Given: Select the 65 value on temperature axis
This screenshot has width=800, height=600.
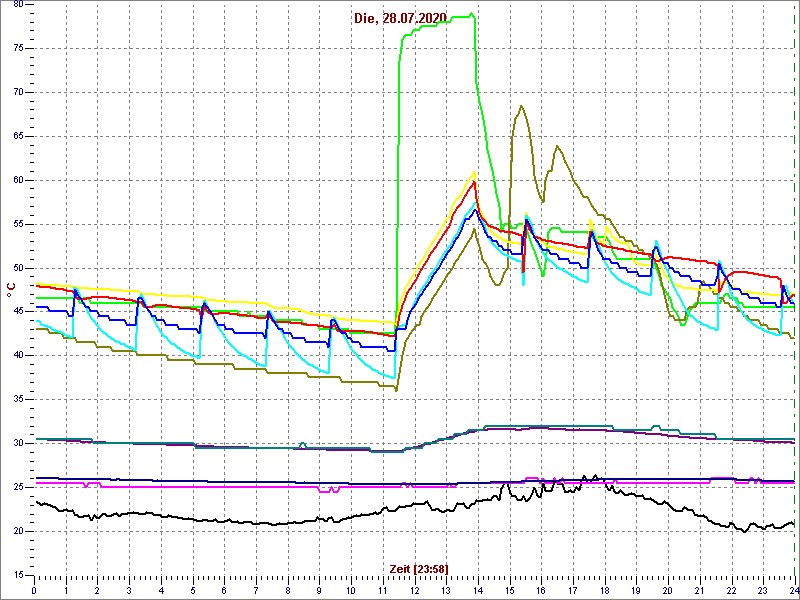Looking at the screenshot, I should tap(17, 136).
